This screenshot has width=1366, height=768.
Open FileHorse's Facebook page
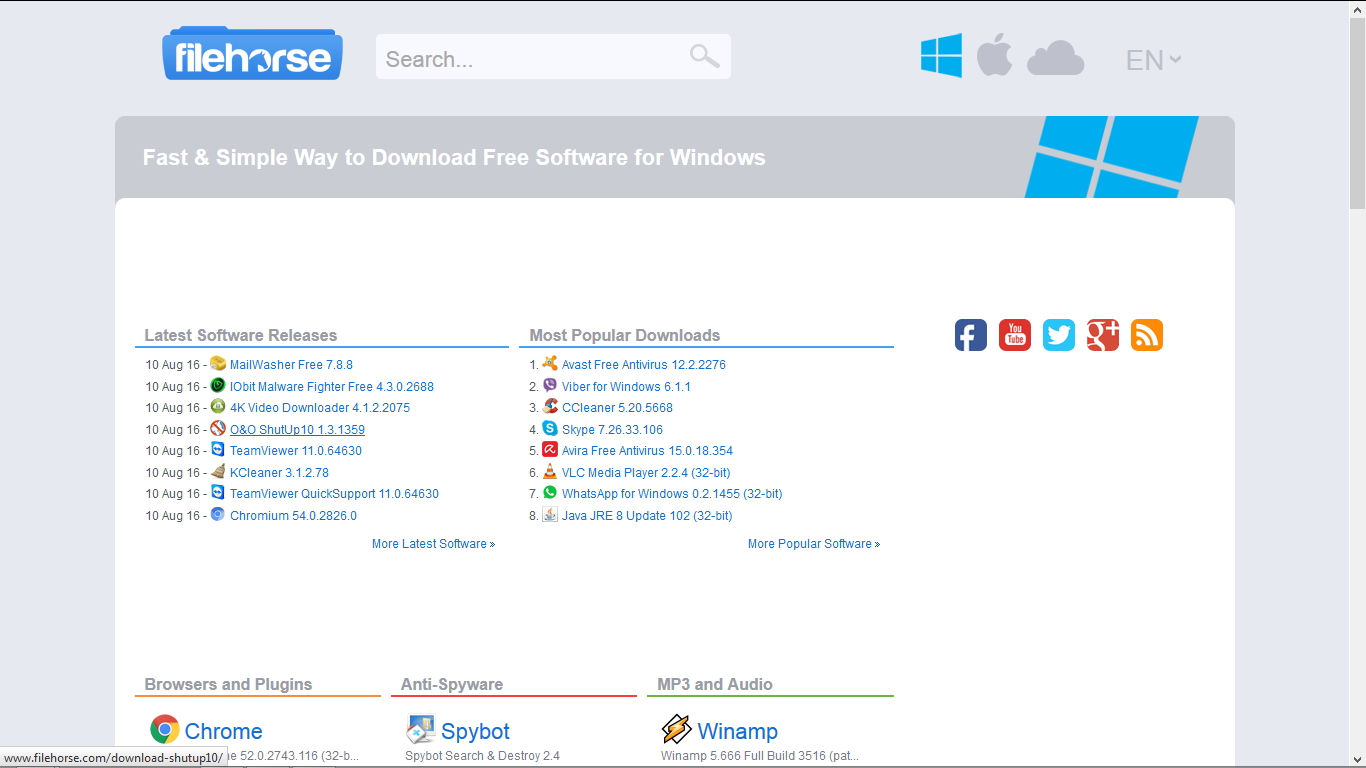coord(970,335)
